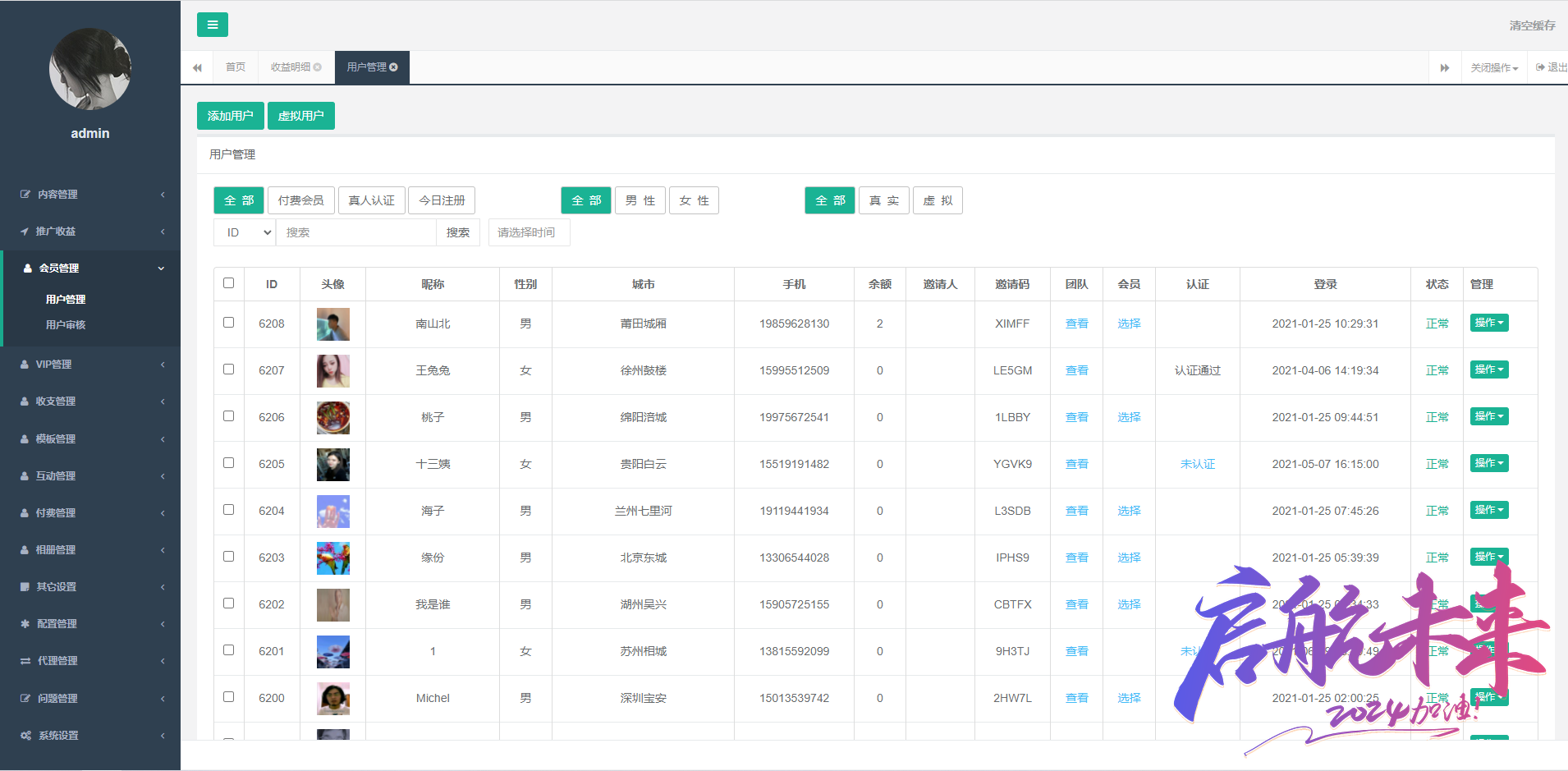Open avatar thumbnail for user 6203

pos(333,558)
